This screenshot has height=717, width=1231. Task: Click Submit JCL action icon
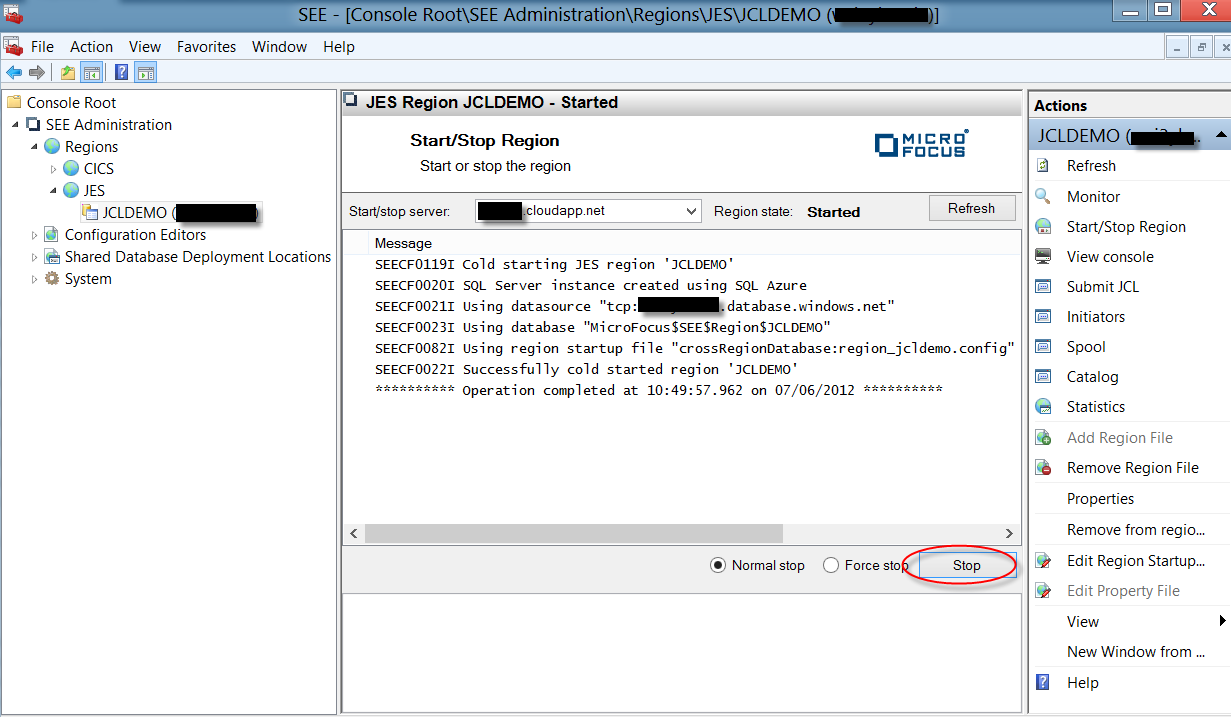tap(1044, 287)
